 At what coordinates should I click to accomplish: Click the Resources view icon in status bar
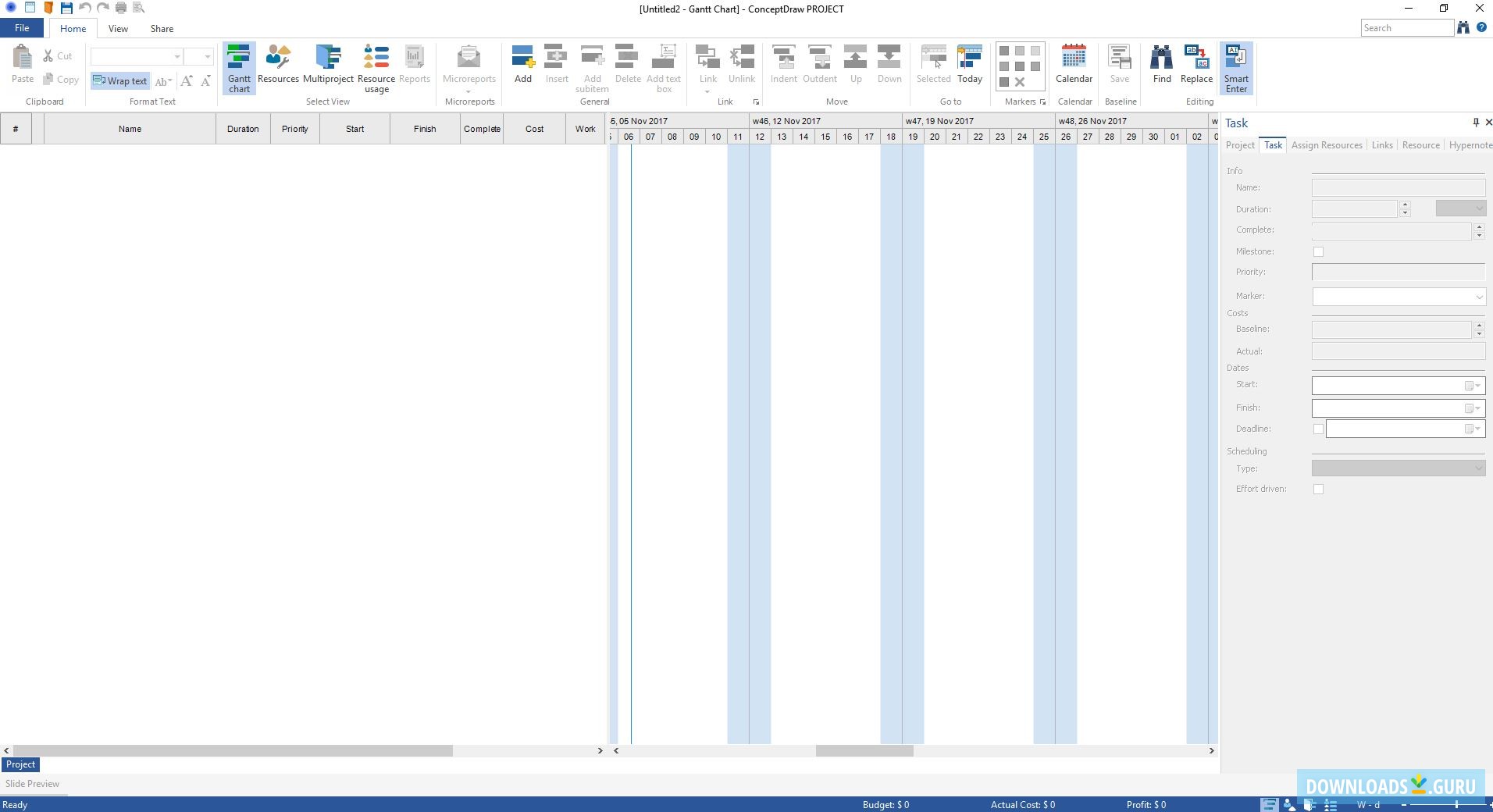[1290, 804]
